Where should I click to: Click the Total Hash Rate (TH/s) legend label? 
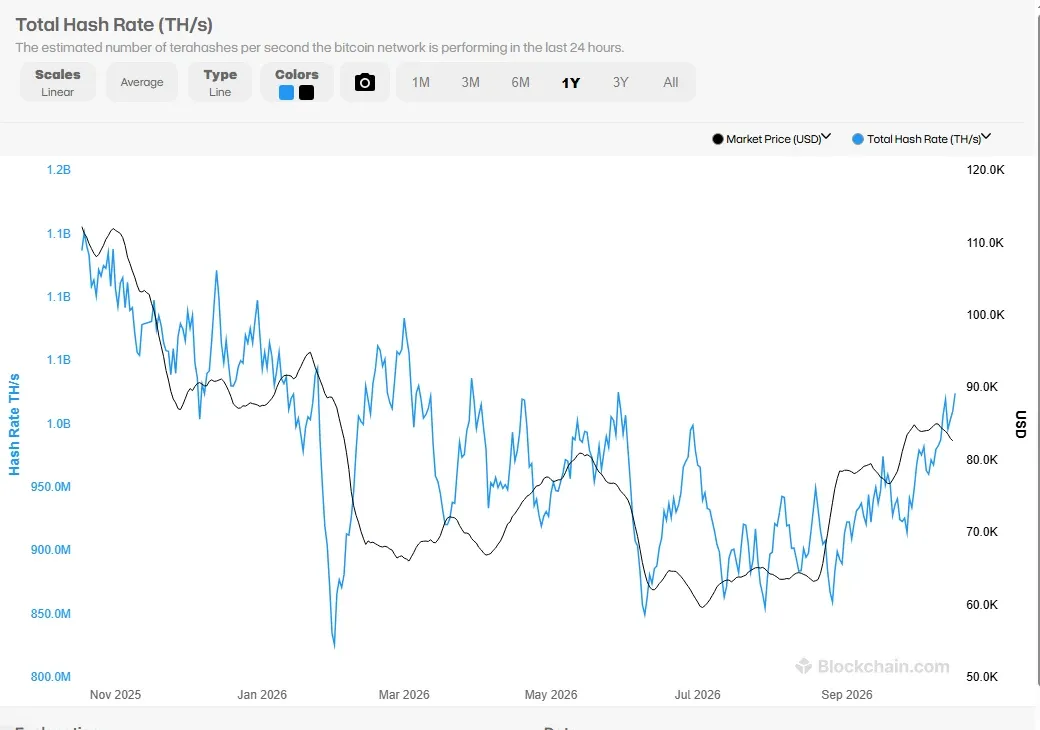coord(924,139)
